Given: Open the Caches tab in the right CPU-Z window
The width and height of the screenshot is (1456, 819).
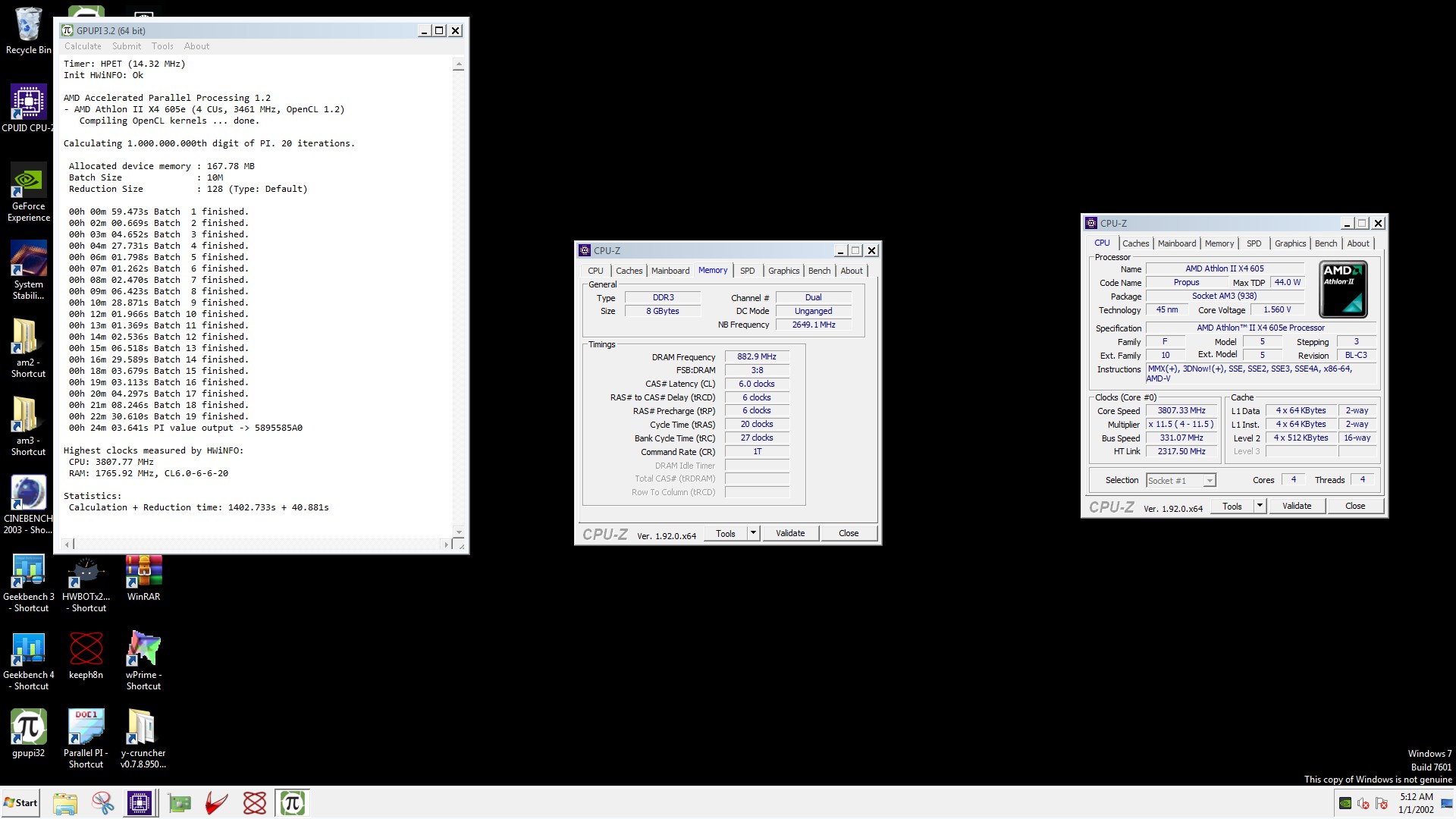Looking at the screenshot, I should point(1135,243).
